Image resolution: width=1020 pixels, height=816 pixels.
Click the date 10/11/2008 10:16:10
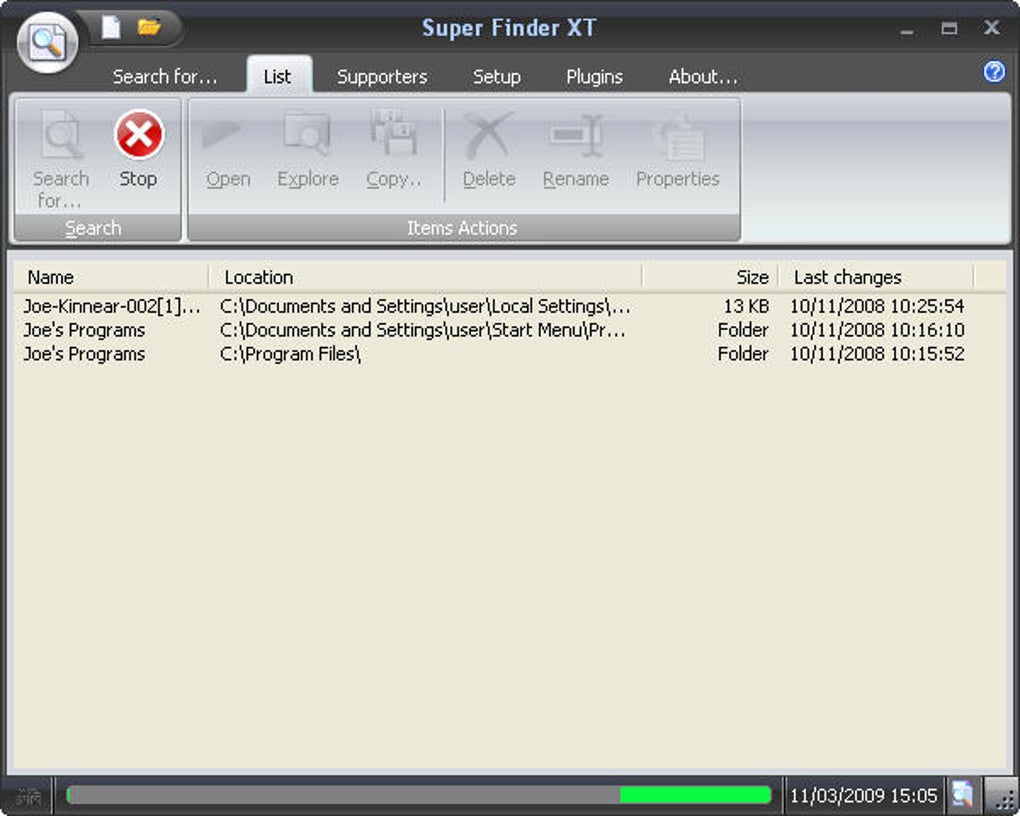pyautogui.click(x=877, y=330)
